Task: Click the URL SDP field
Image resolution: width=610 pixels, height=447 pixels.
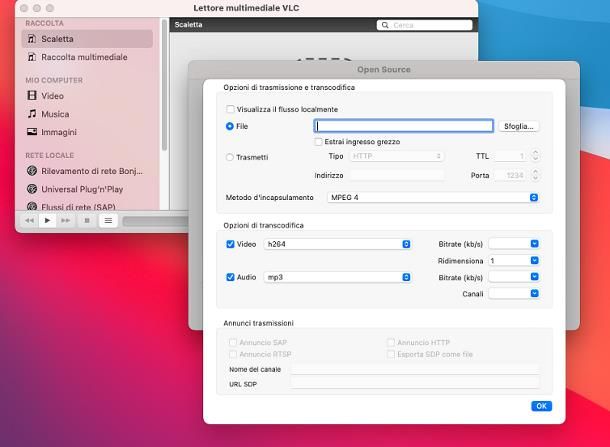Action: click(415, 384)
